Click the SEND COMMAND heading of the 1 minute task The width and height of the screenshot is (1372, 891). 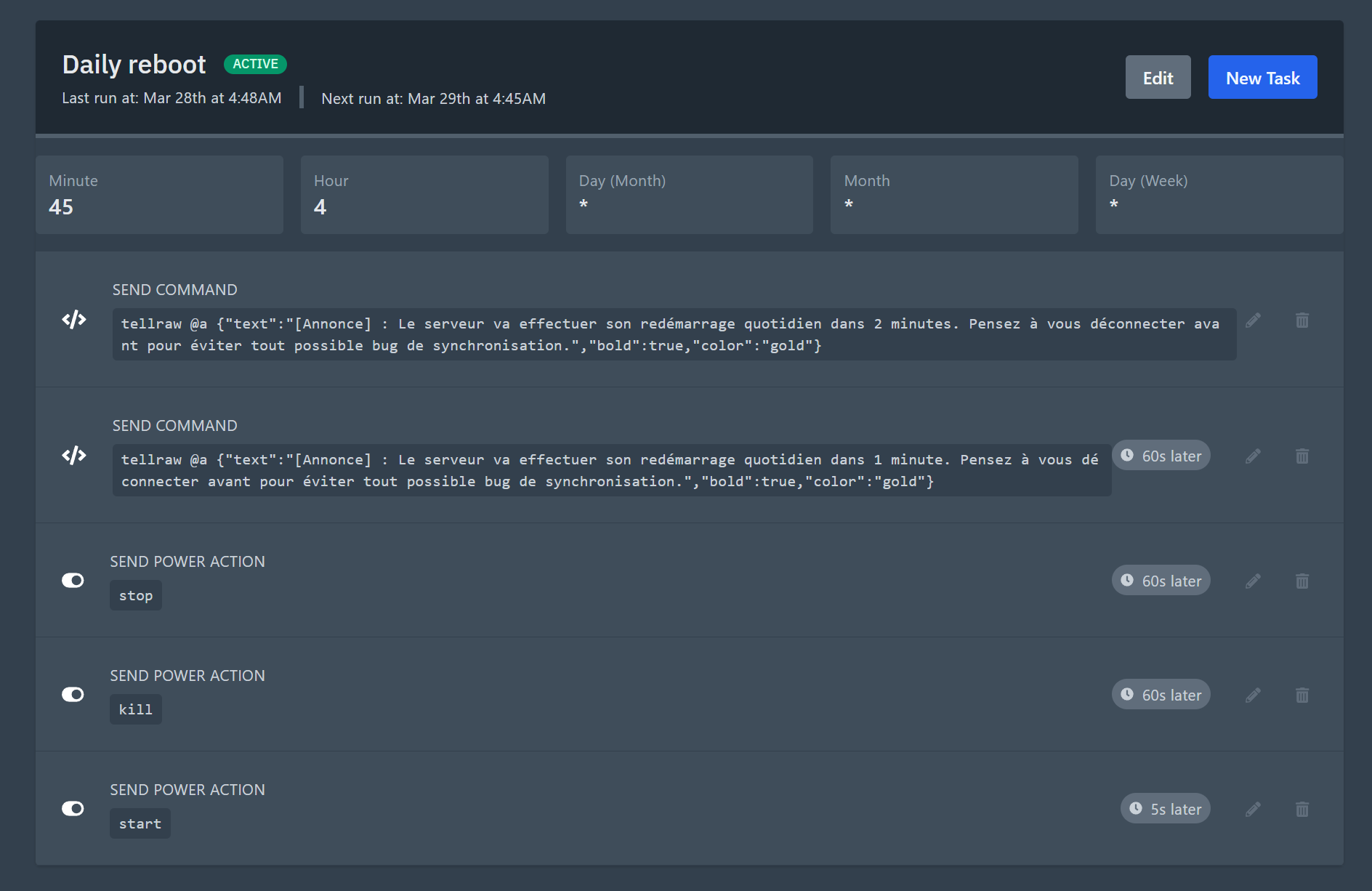click(x=175, y=426)
